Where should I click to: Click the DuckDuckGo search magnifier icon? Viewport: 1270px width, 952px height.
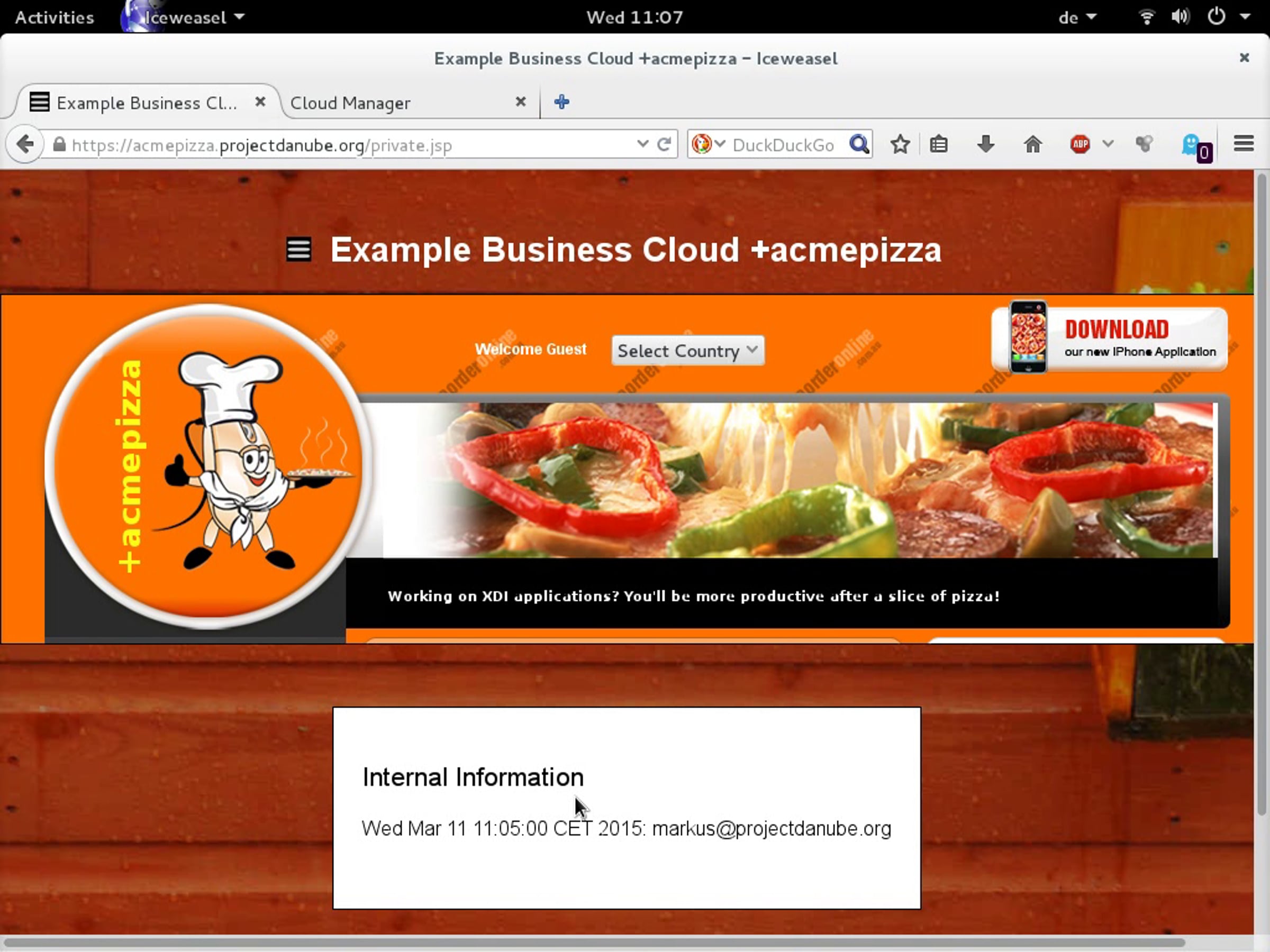859,144
